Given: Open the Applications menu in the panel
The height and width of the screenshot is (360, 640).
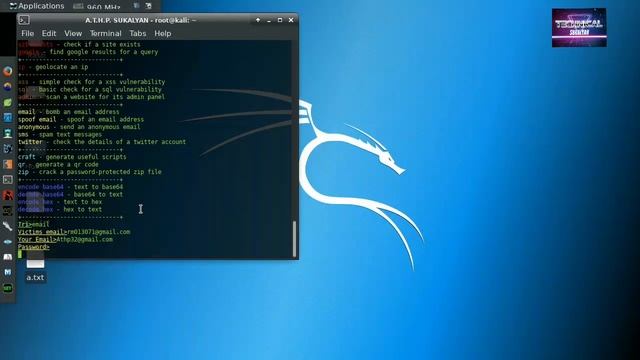Looking at the screenshot, I should [37, 6].
